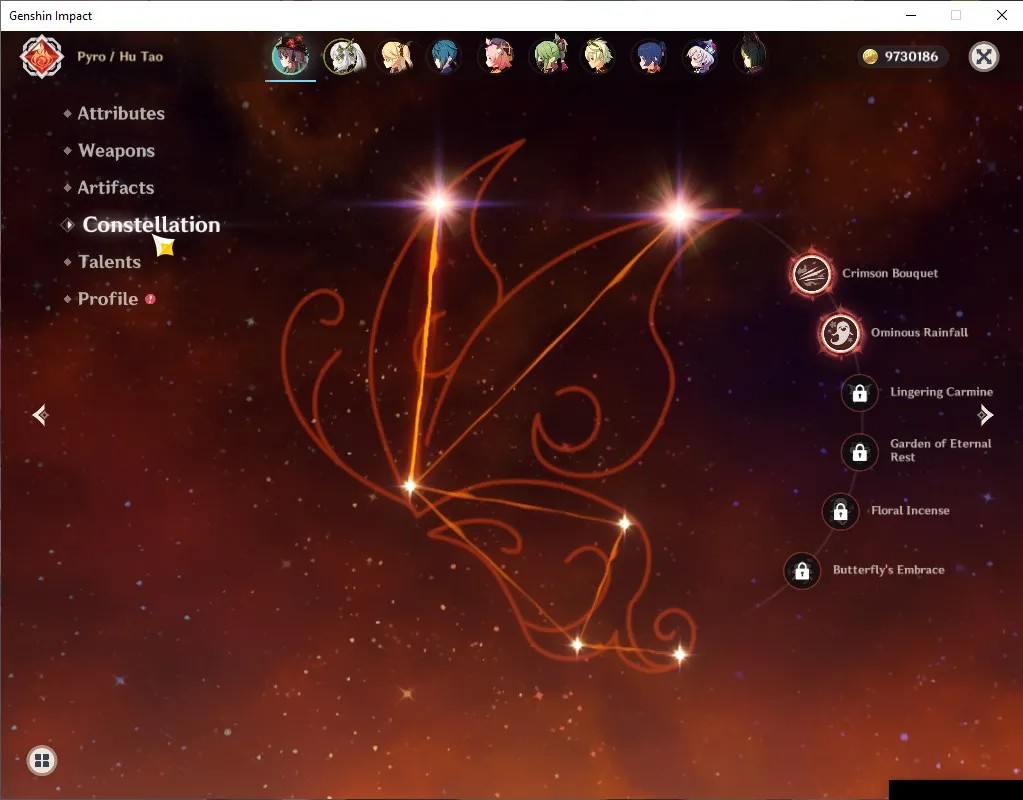
Task: Click the locked Lingering Carmine node
Action: point(859,393)
